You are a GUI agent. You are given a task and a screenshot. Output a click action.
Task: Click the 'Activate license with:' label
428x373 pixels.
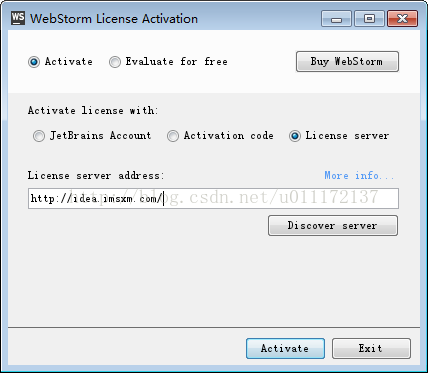click(93, 110)
